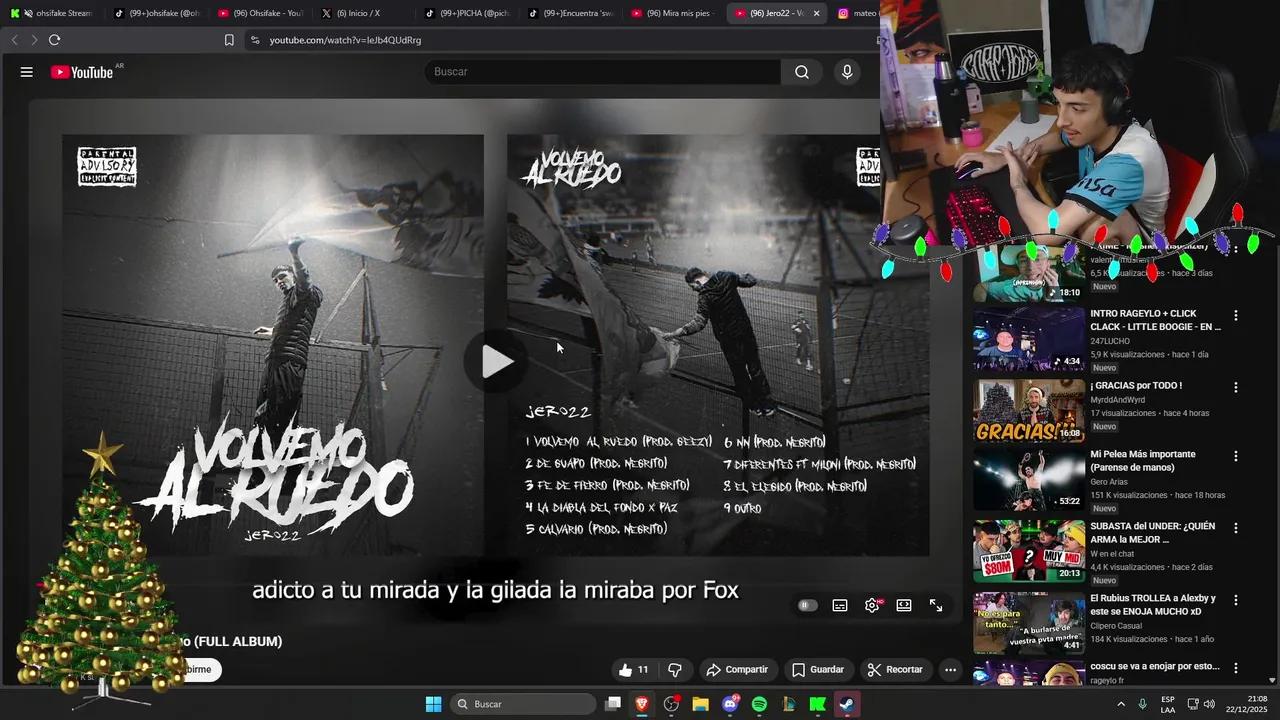Open the green Kick app on taskbar

point(817,704)
